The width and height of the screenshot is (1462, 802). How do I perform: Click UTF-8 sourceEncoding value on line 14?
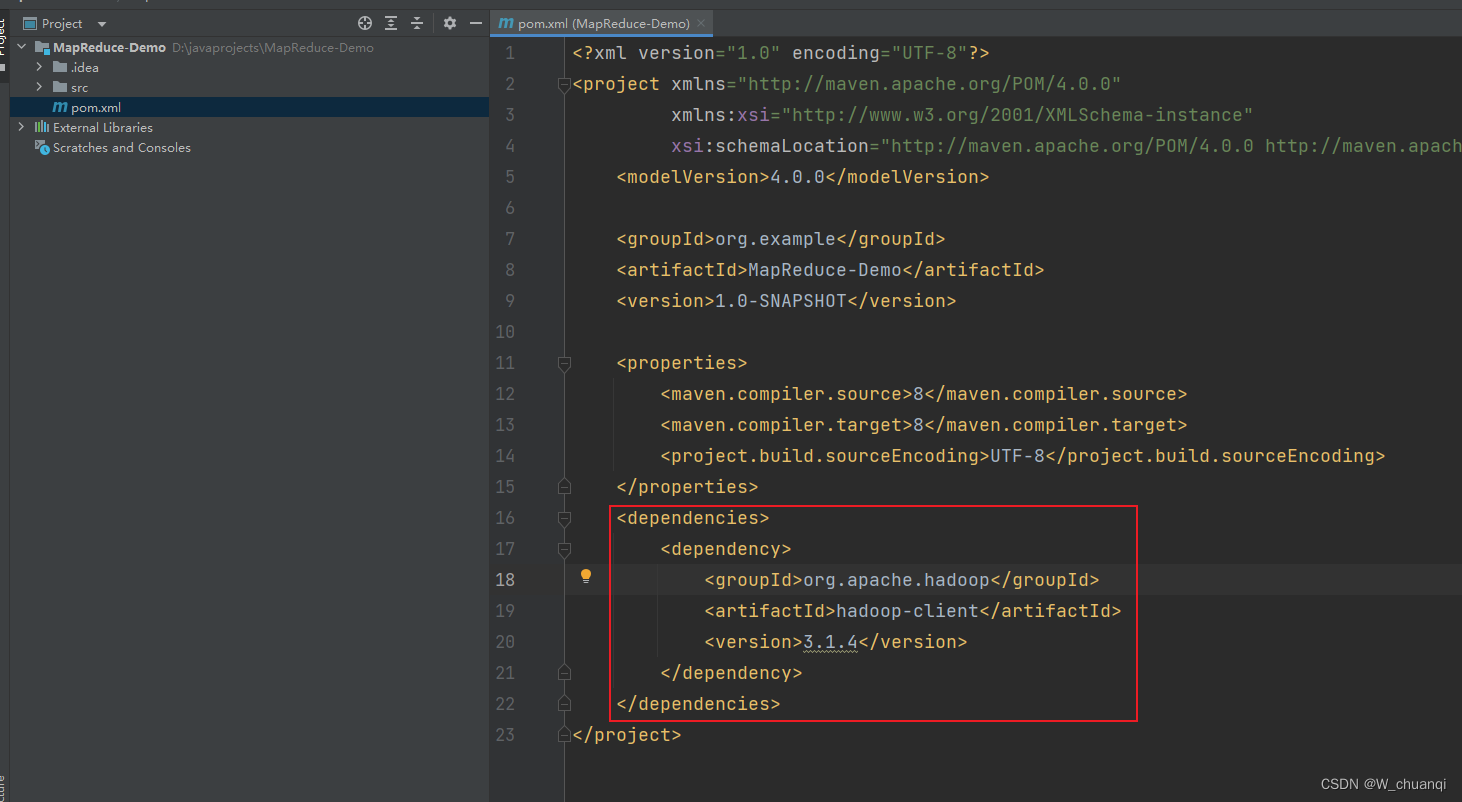pos(1017,456)
